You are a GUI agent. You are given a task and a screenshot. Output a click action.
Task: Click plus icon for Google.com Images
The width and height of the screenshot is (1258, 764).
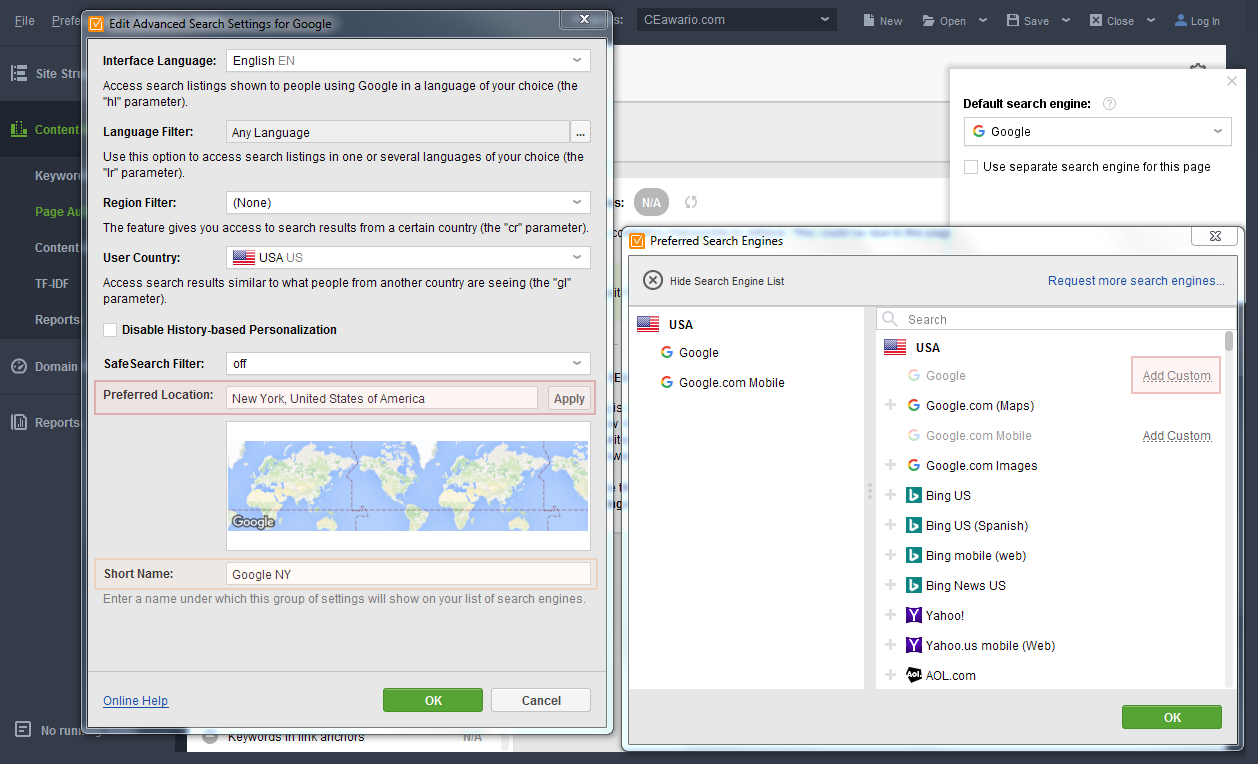click(x=891, y=465)
